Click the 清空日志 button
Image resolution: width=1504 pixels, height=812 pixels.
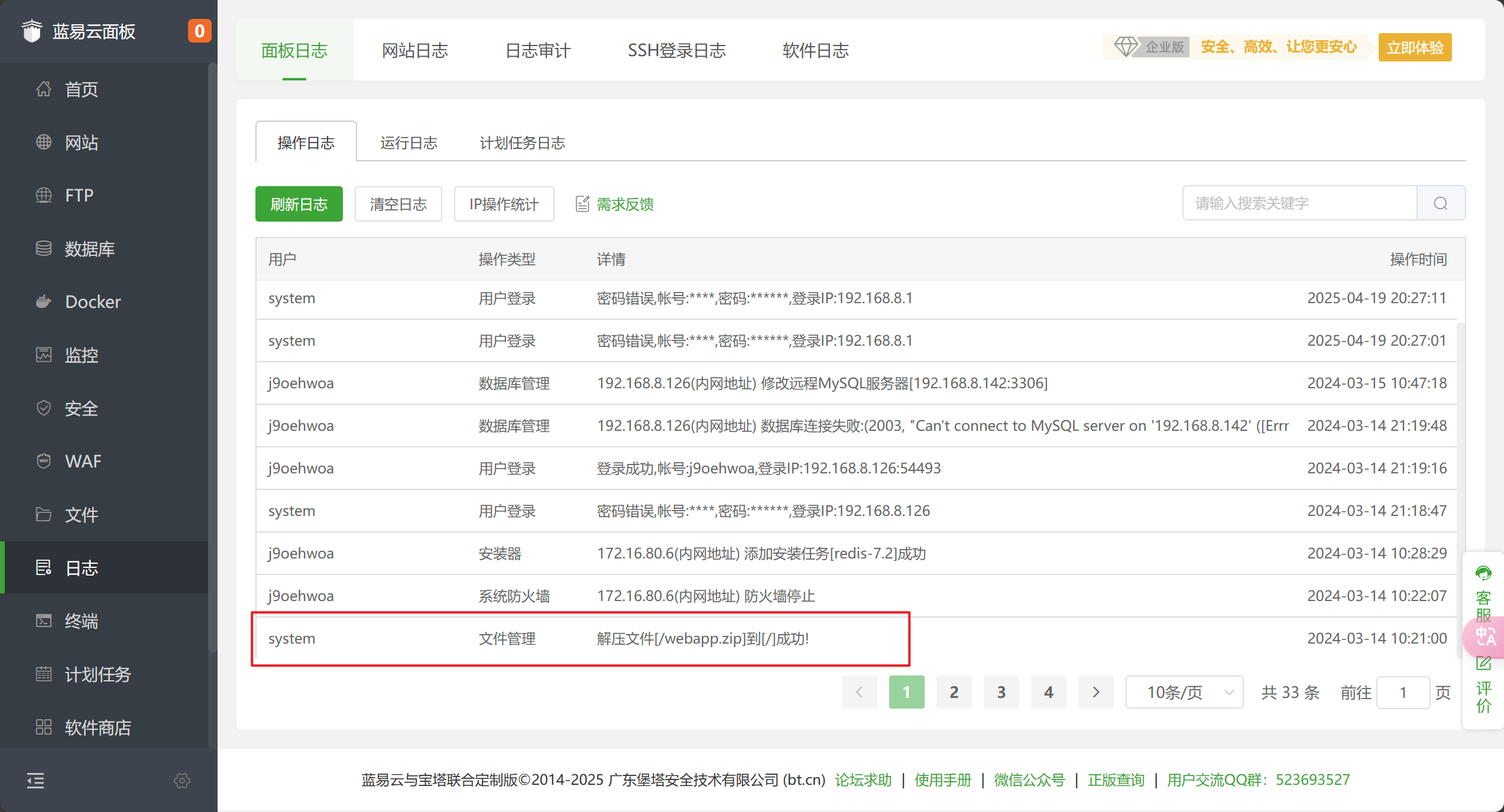398,204
